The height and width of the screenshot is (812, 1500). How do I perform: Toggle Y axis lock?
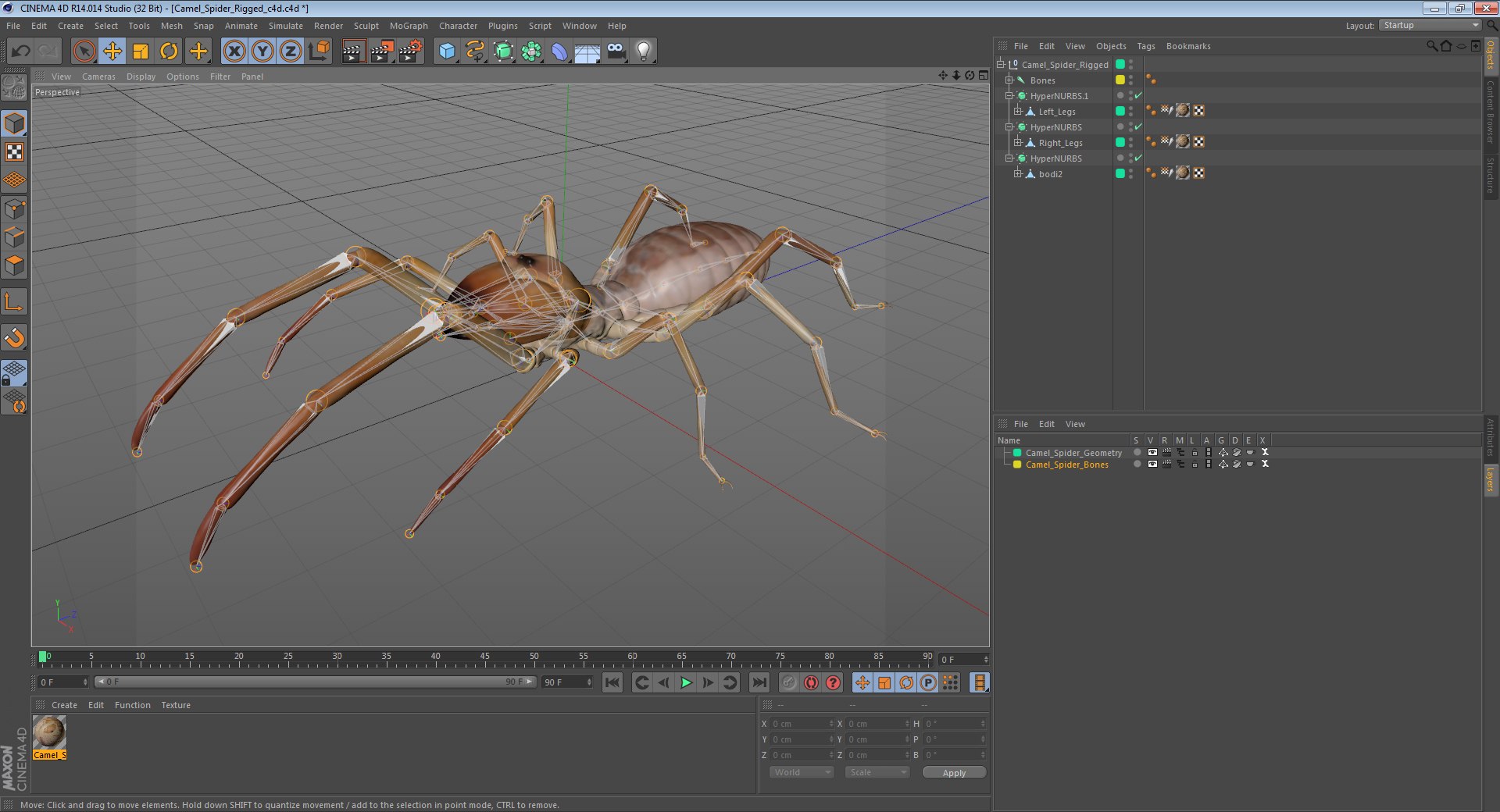pyautogui.click(x=262, y=52)
